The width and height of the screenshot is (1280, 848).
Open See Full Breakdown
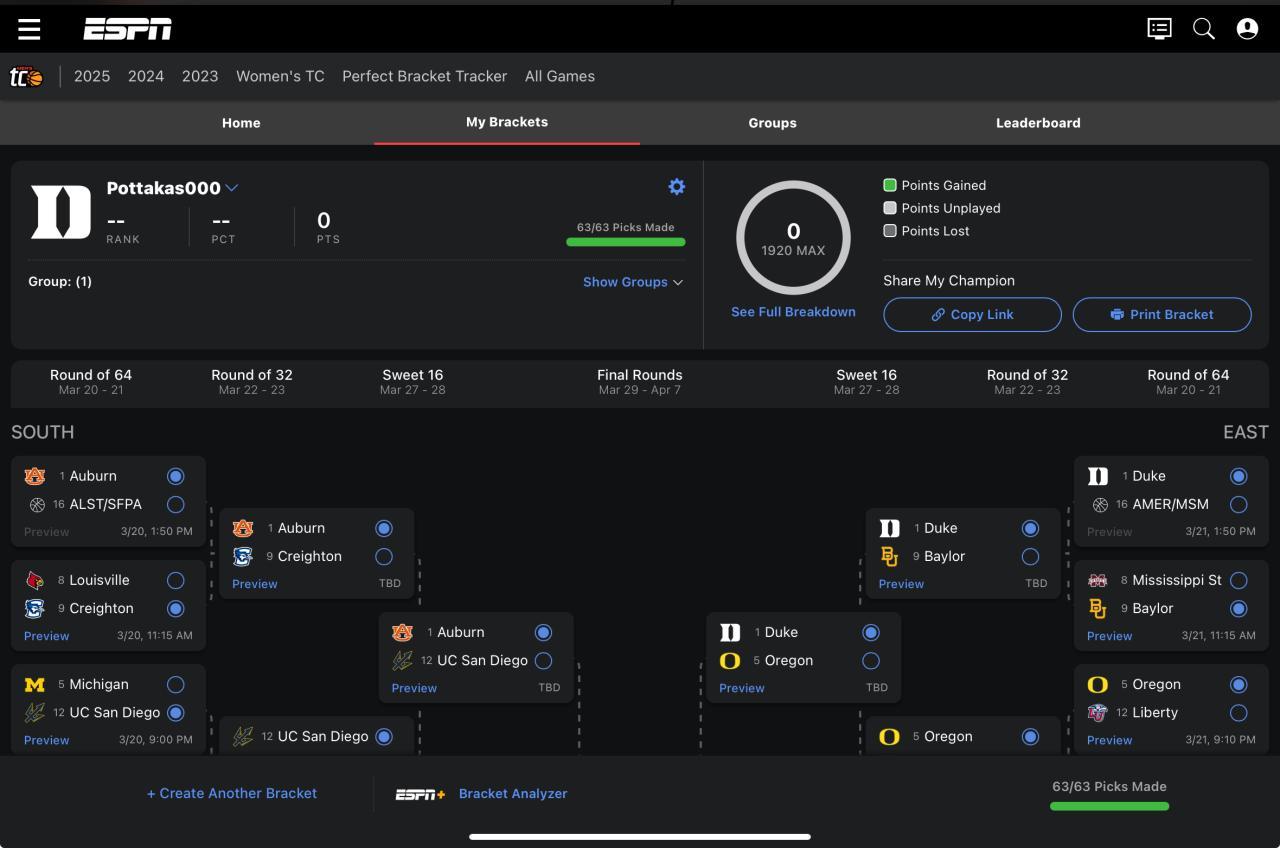point(793,312)
